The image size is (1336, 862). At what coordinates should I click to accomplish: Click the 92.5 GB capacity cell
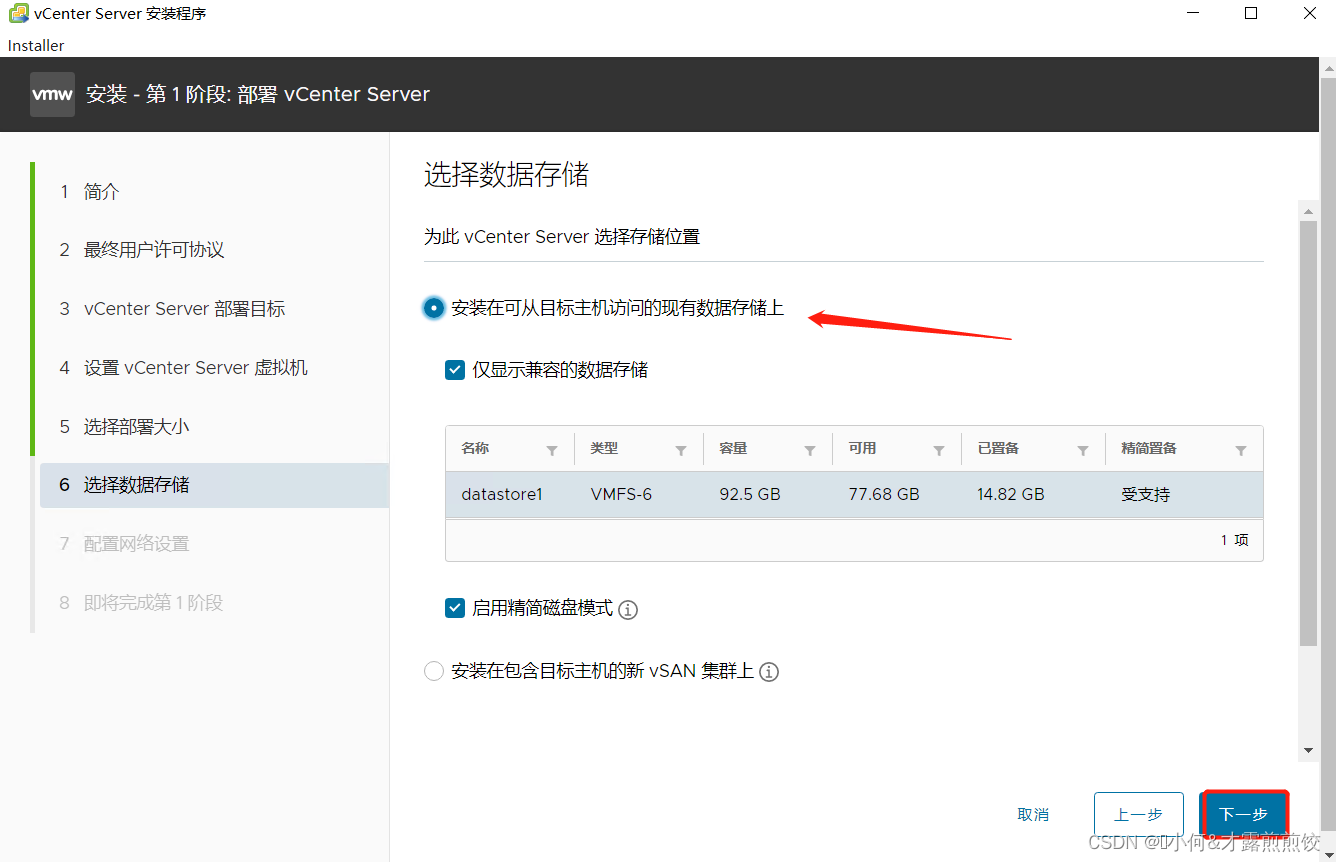750,494
